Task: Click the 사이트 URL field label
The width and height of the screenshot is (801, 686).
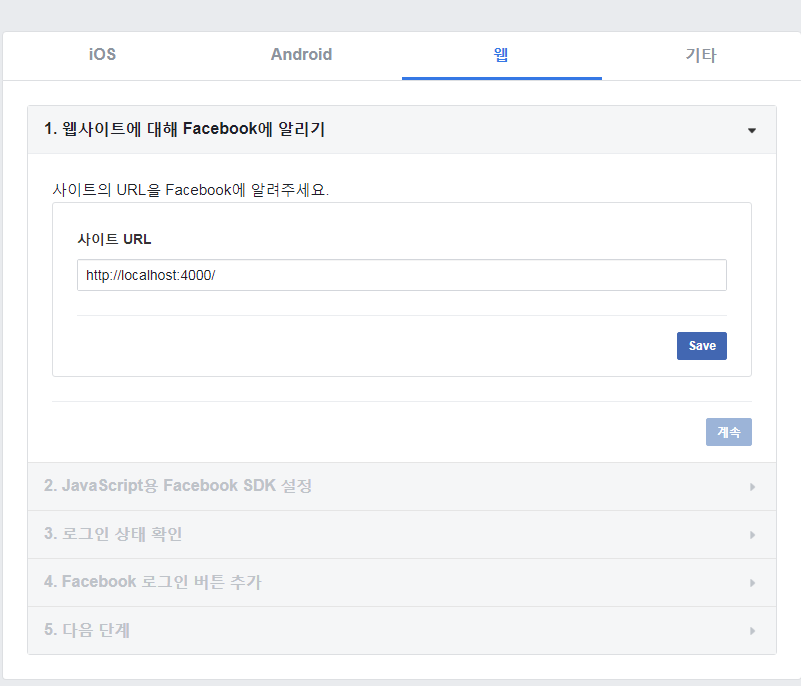Action: (114, 239)
